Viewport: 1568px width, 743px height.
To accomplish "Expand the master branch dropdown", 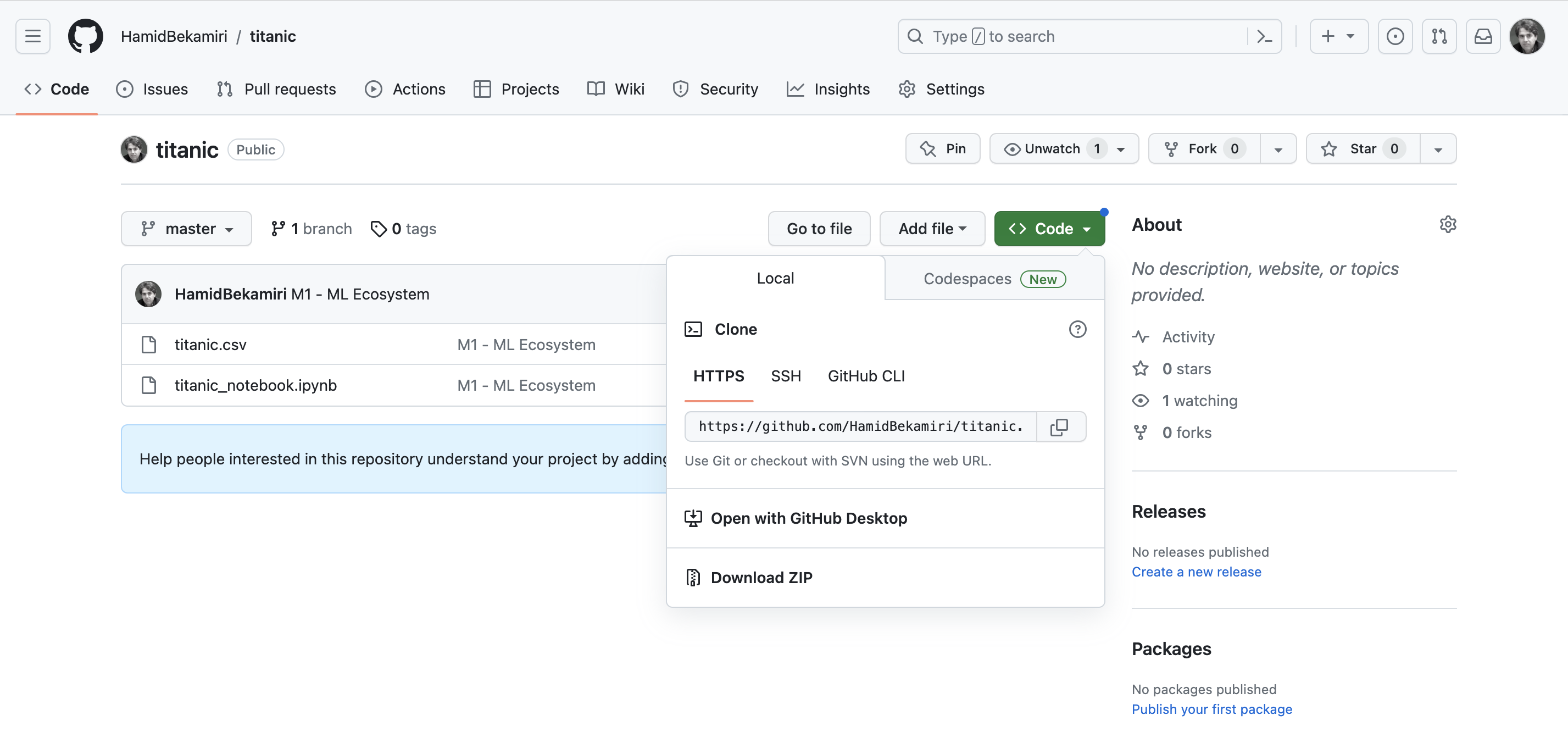I will [186, 229].
